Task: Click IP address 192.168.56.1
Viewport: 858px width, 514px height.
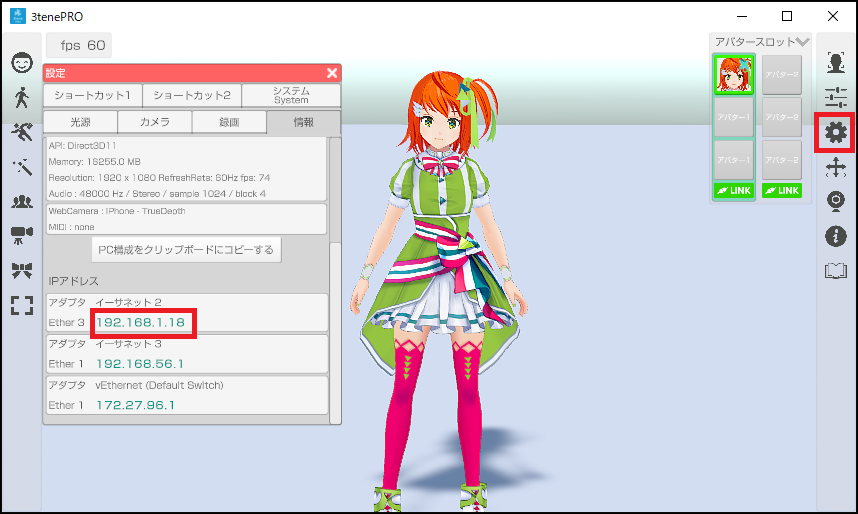Action: click(140, 364)
